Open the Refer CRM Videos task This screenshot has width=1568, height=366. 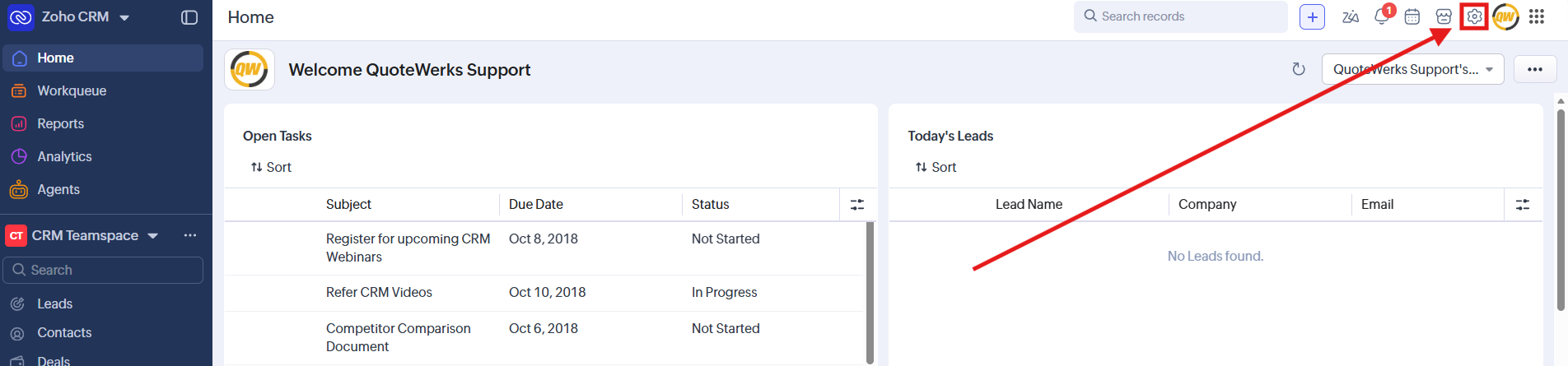379,292
